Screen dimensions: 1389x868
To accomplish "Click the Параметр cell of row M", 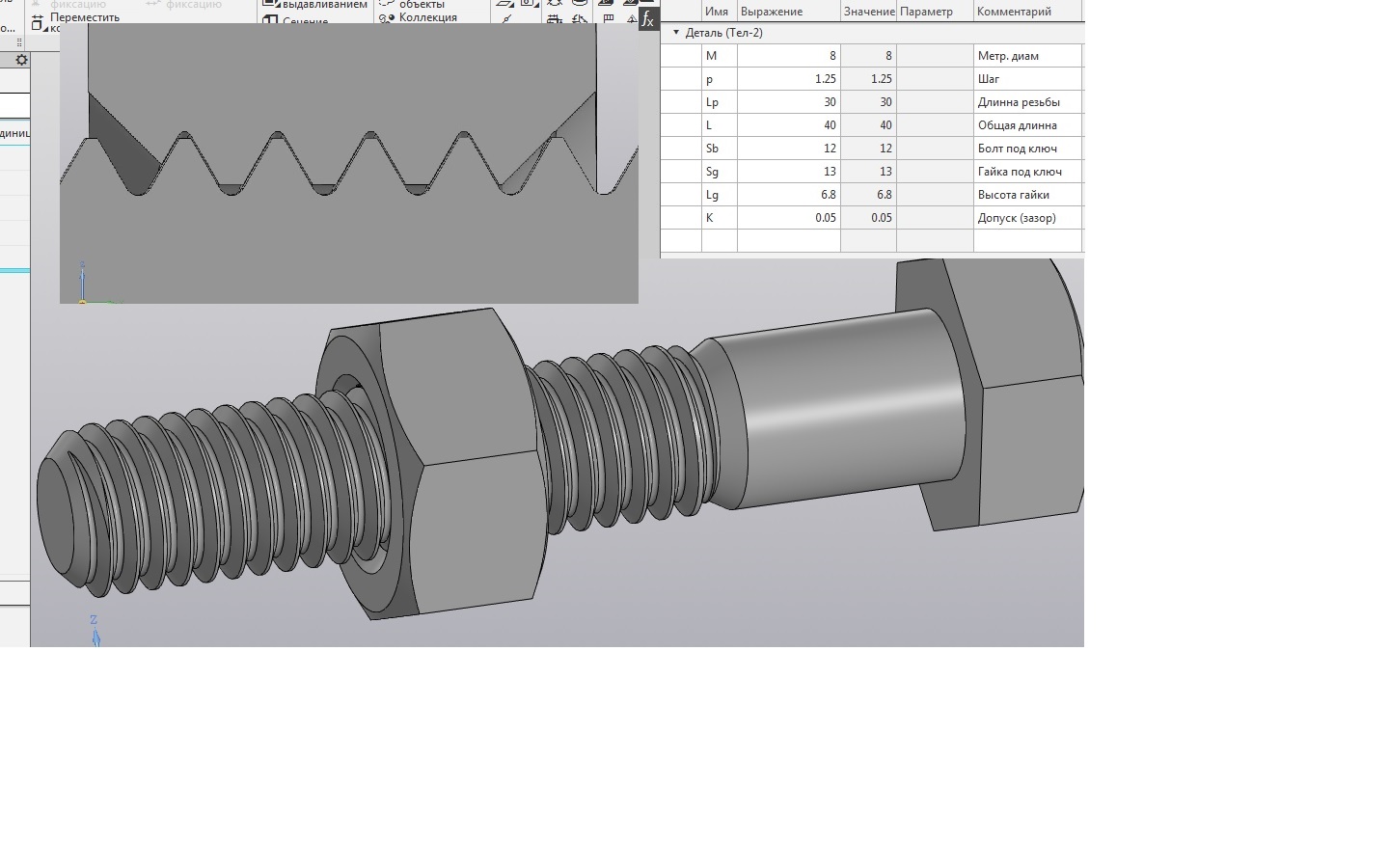I will [935, 56].
